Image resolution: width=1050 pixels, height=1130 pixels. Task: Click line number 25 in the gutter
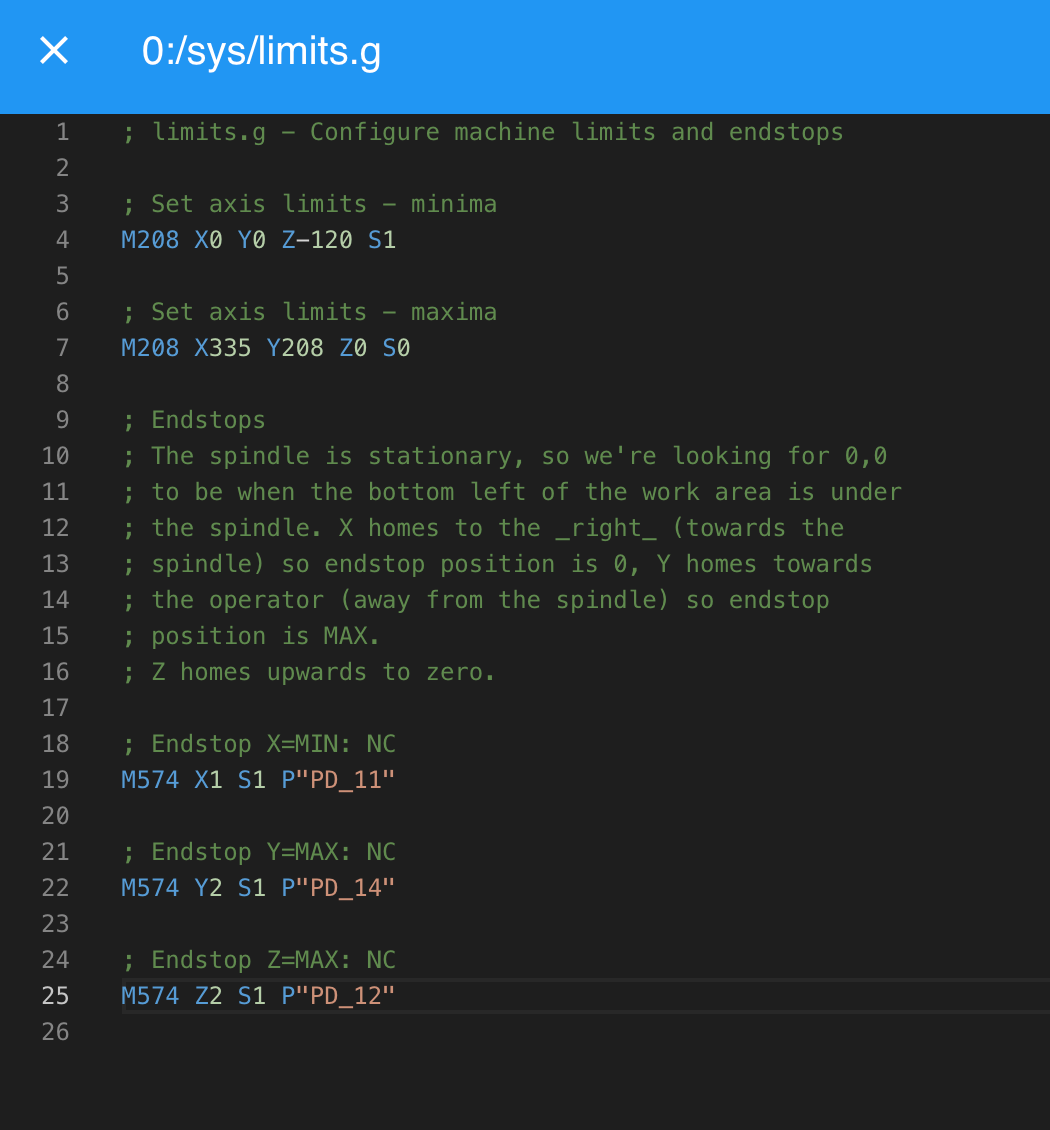click(55, 996)
